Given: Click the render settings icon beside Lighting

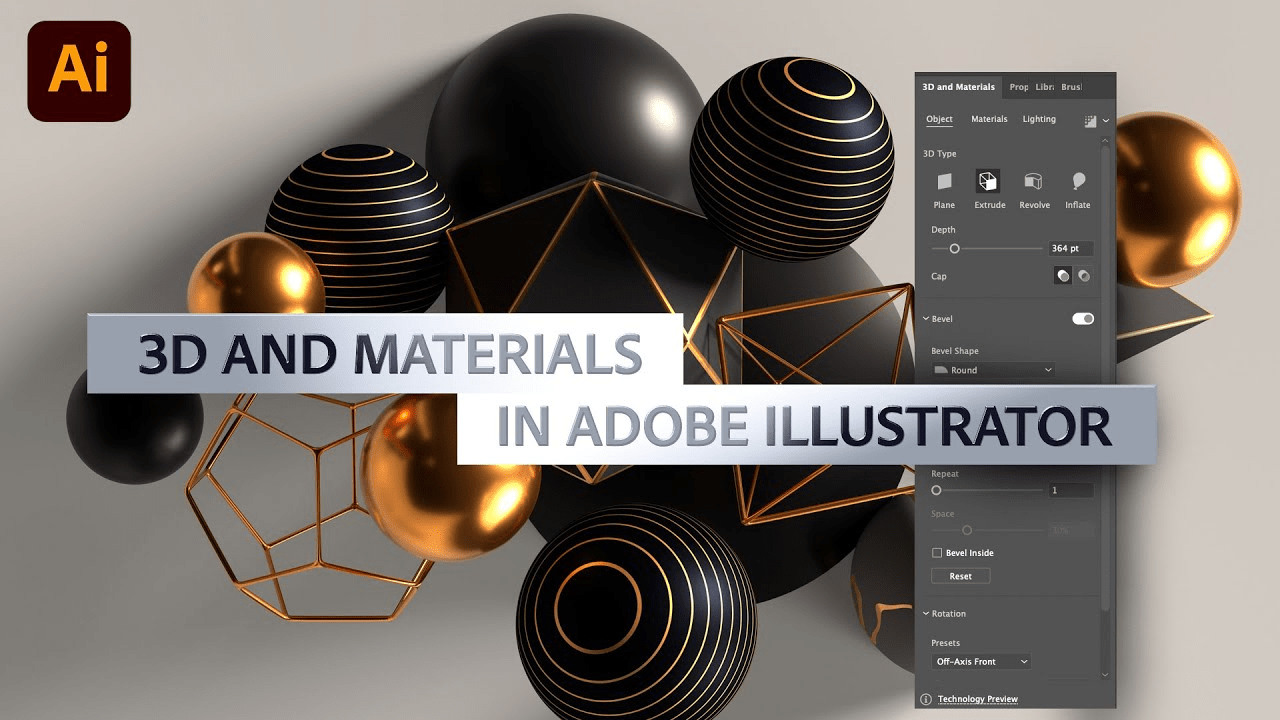Looking at the screenshot, I should tap(1090, 120).
